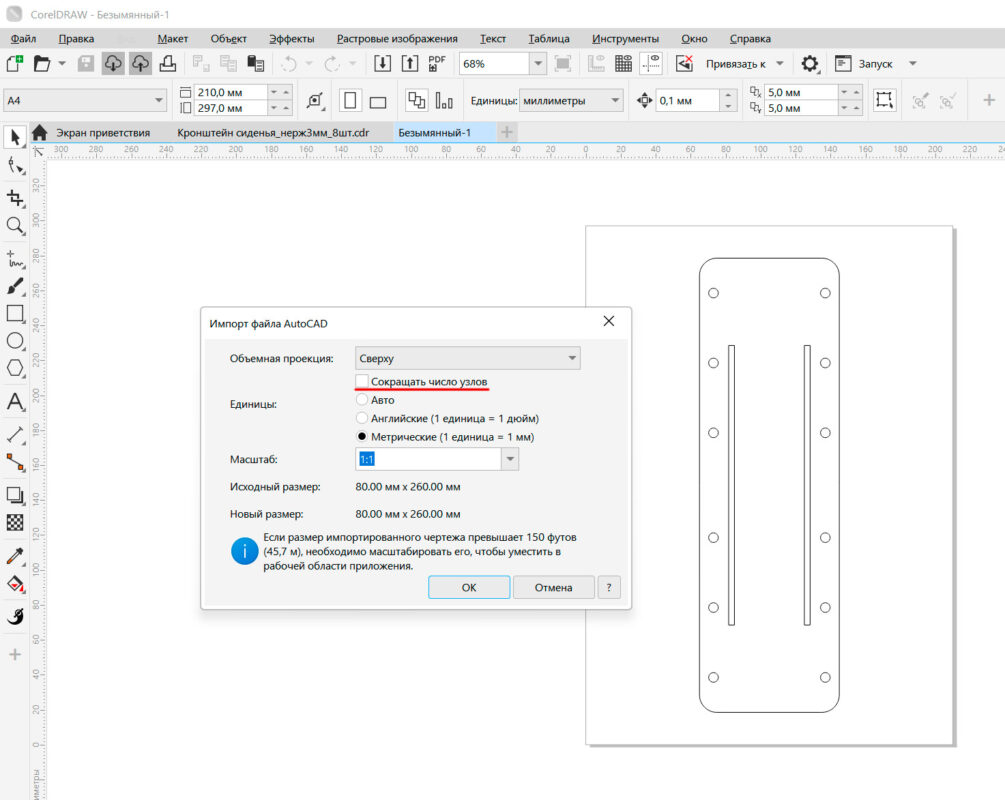Select the Text tool
Image resolution: width=1005 pixels, height=800 pixels.
[x=15, y=402]
